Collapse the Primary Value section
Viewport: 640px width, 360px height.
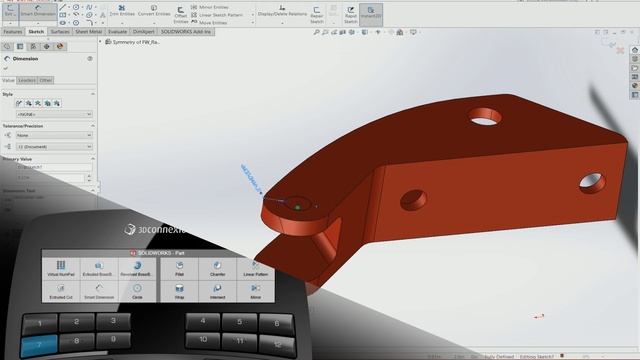pyautogui.click(x=93, y=159)
